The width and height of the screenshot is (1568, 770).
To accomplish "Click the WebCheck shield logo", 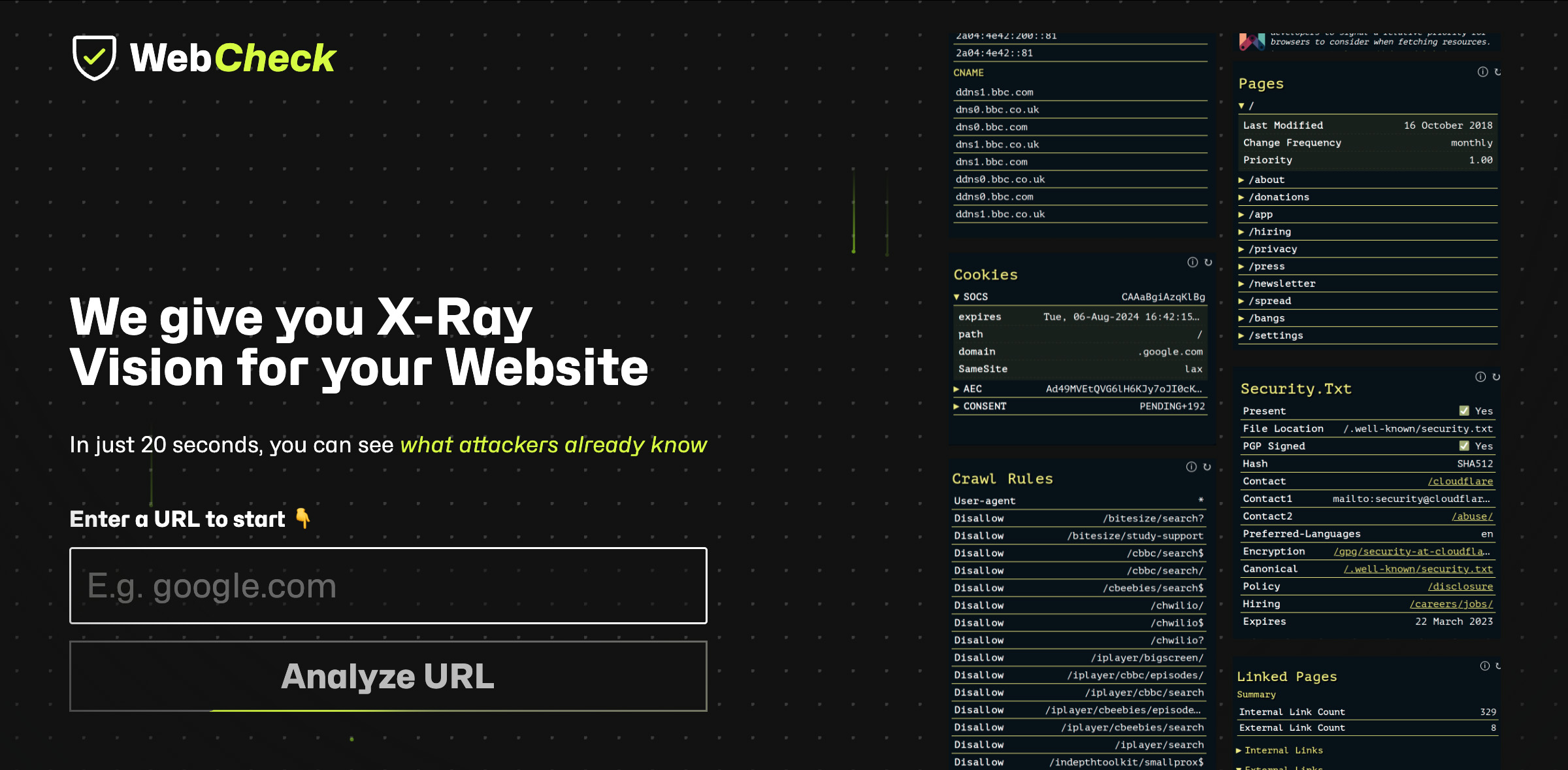I will click(x=95, y=58).
